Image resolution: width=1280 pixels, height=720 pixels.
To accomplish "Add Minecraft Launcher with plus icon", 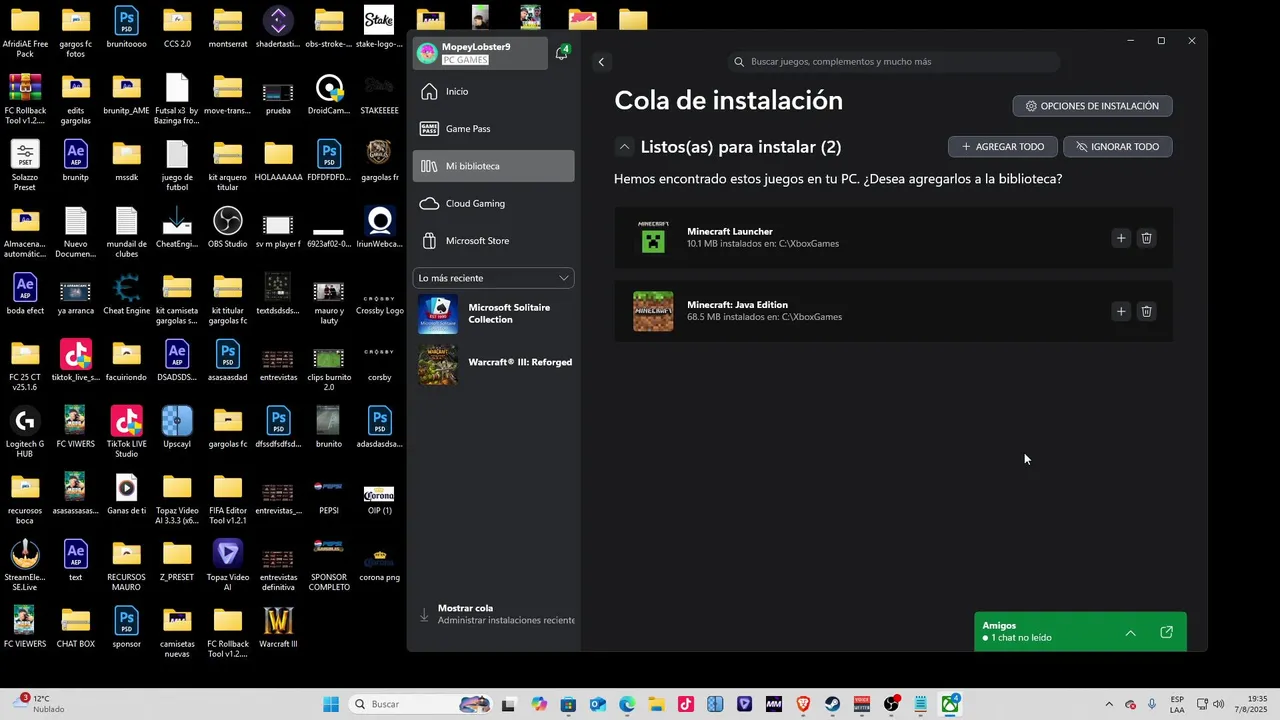I will pos(1121,238).
